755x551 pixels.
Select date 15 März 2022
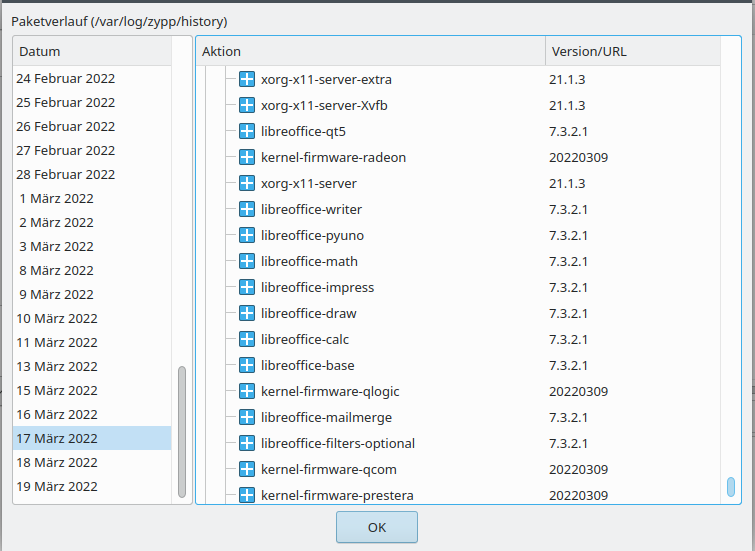click(92, 391)
